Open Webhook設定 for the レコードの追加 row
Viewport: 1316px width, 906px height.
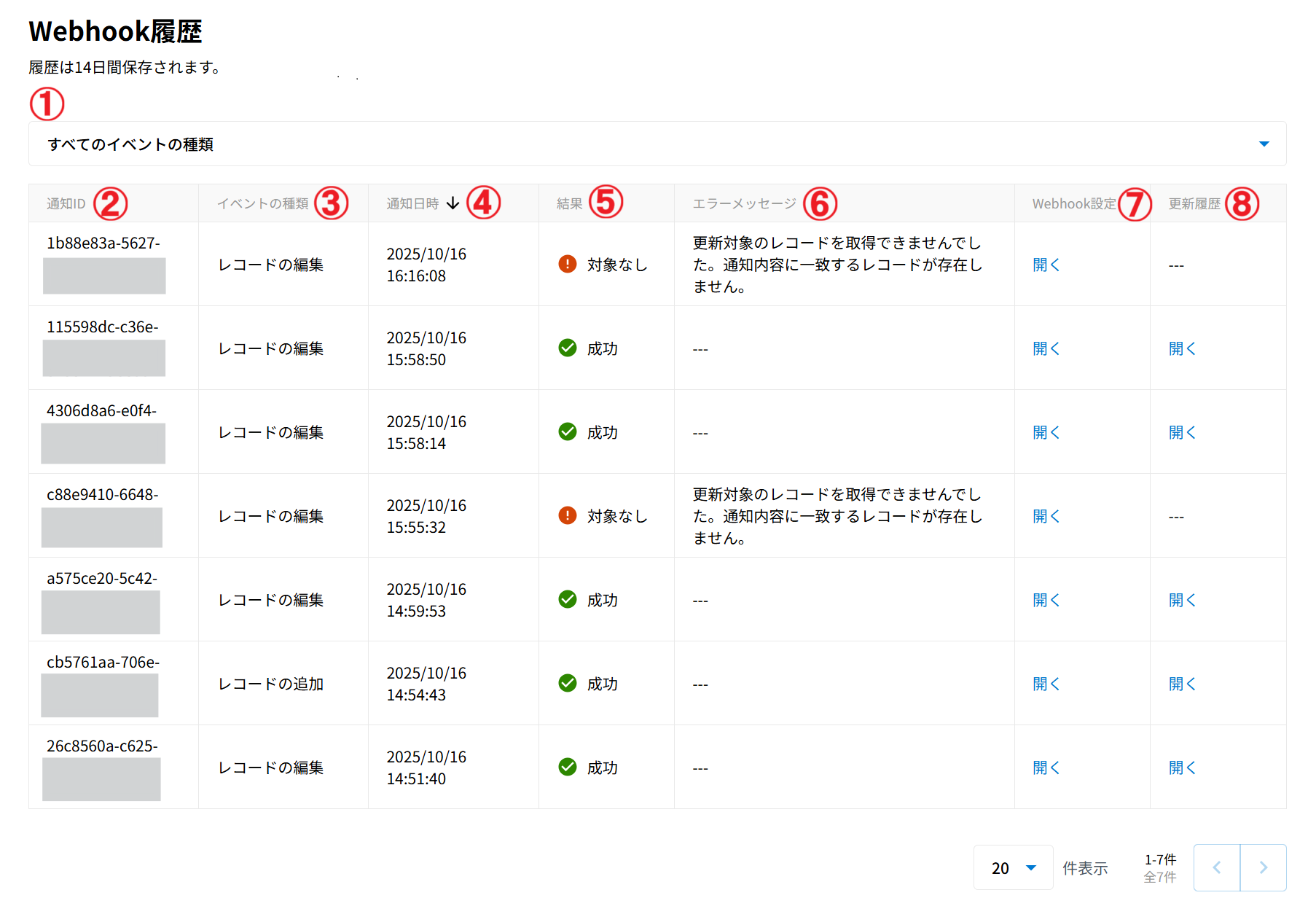point(1046,684)
